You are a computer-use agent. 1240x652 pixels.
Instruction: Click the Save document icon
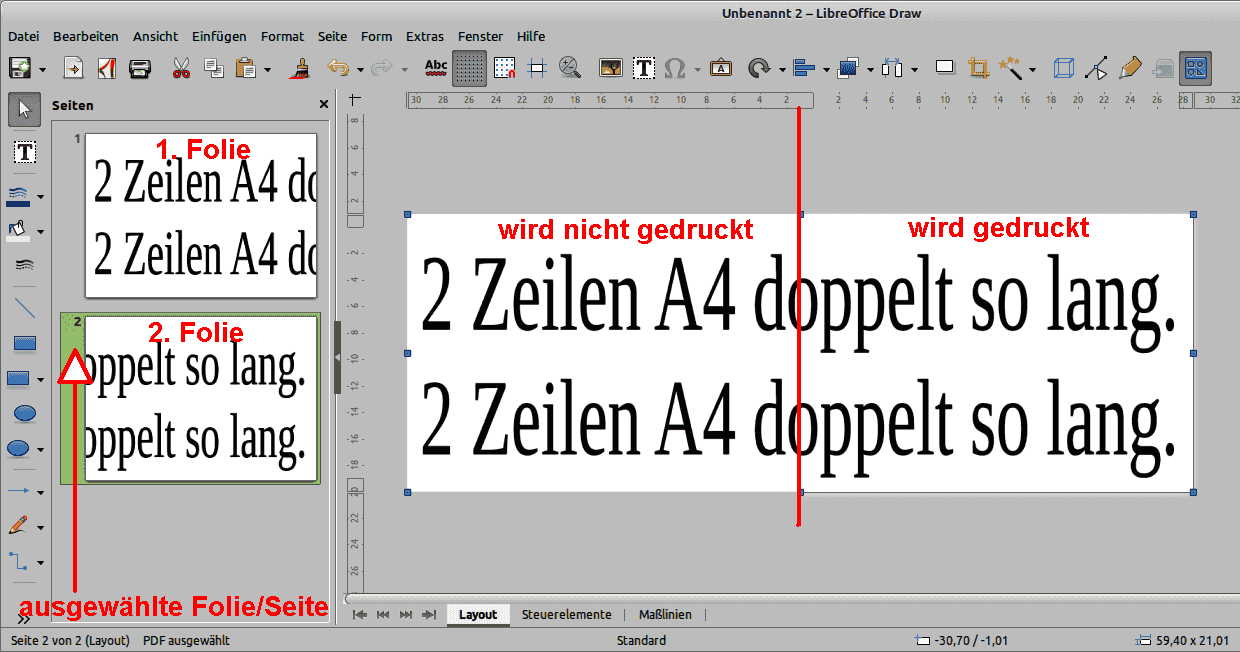click(19, 68)
